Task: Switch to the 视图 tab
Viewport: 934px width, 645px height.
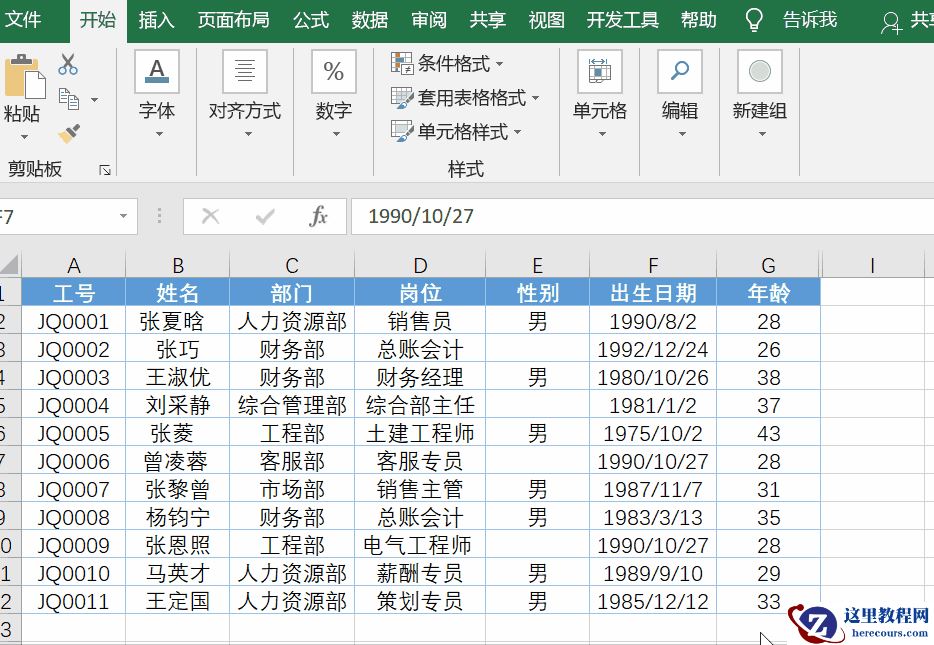Action: click(546, 20)
